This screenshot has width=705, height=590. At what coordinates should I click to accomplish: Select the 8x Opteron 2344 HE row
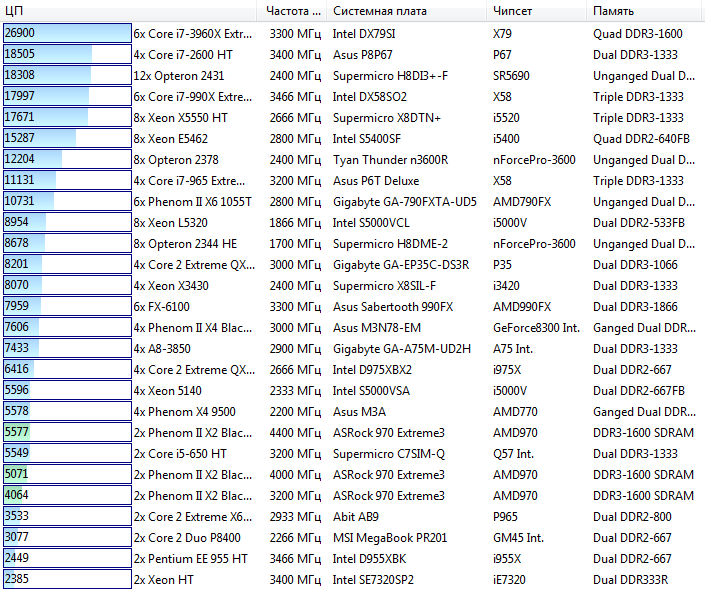(352, 244)
